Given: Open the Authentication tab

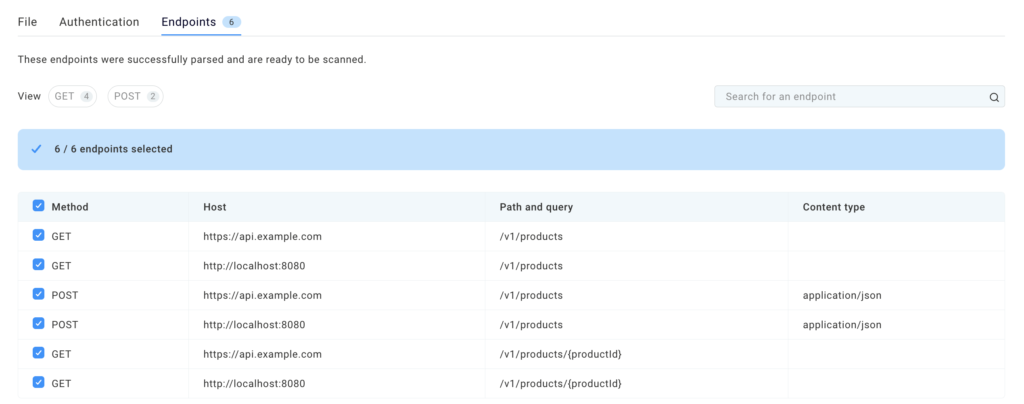Looking at the screenshot, I should (99, 21).
